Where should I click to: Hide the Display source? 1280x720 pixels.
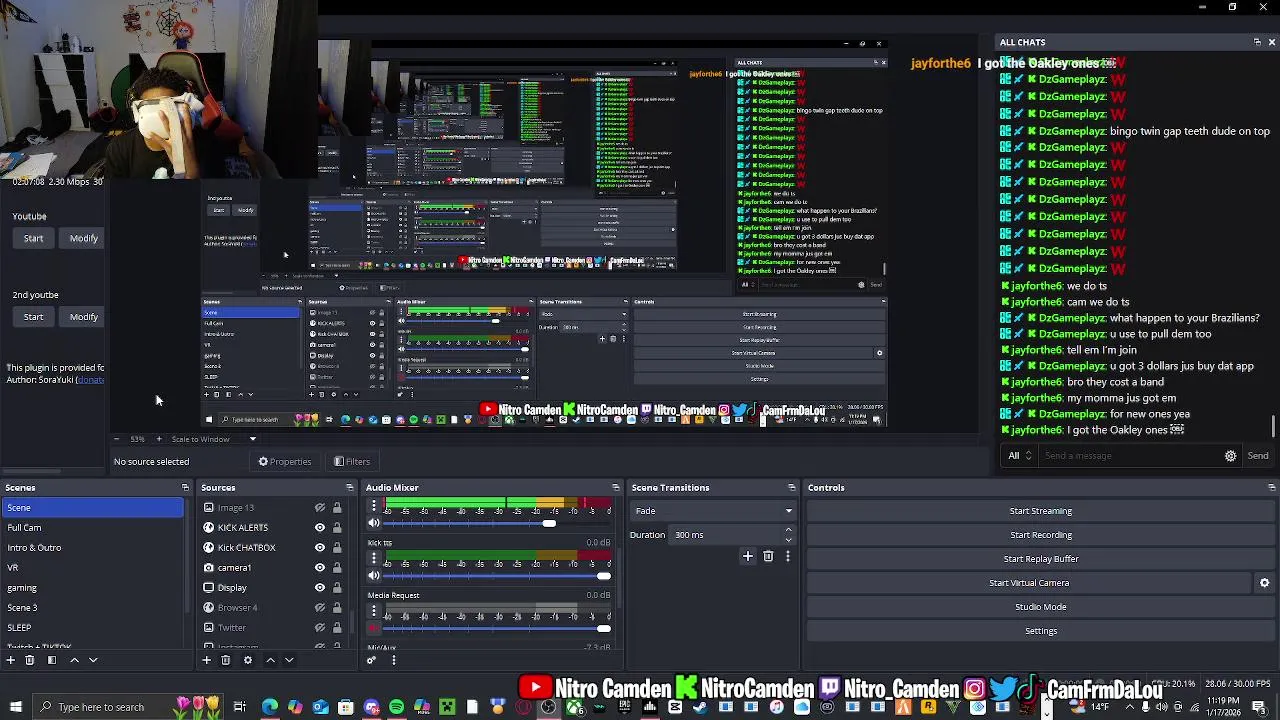click(320, 588)
